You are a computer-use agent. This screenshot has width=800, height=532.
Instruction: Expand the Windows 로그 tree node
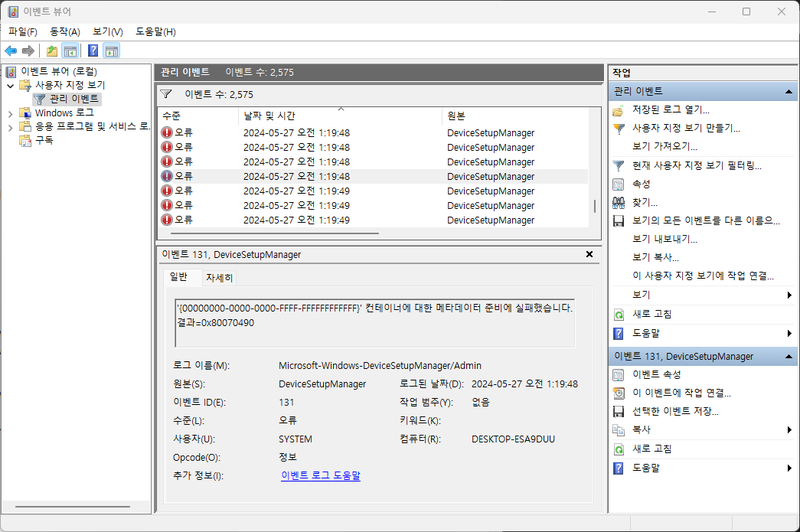[x=11, y=113]
